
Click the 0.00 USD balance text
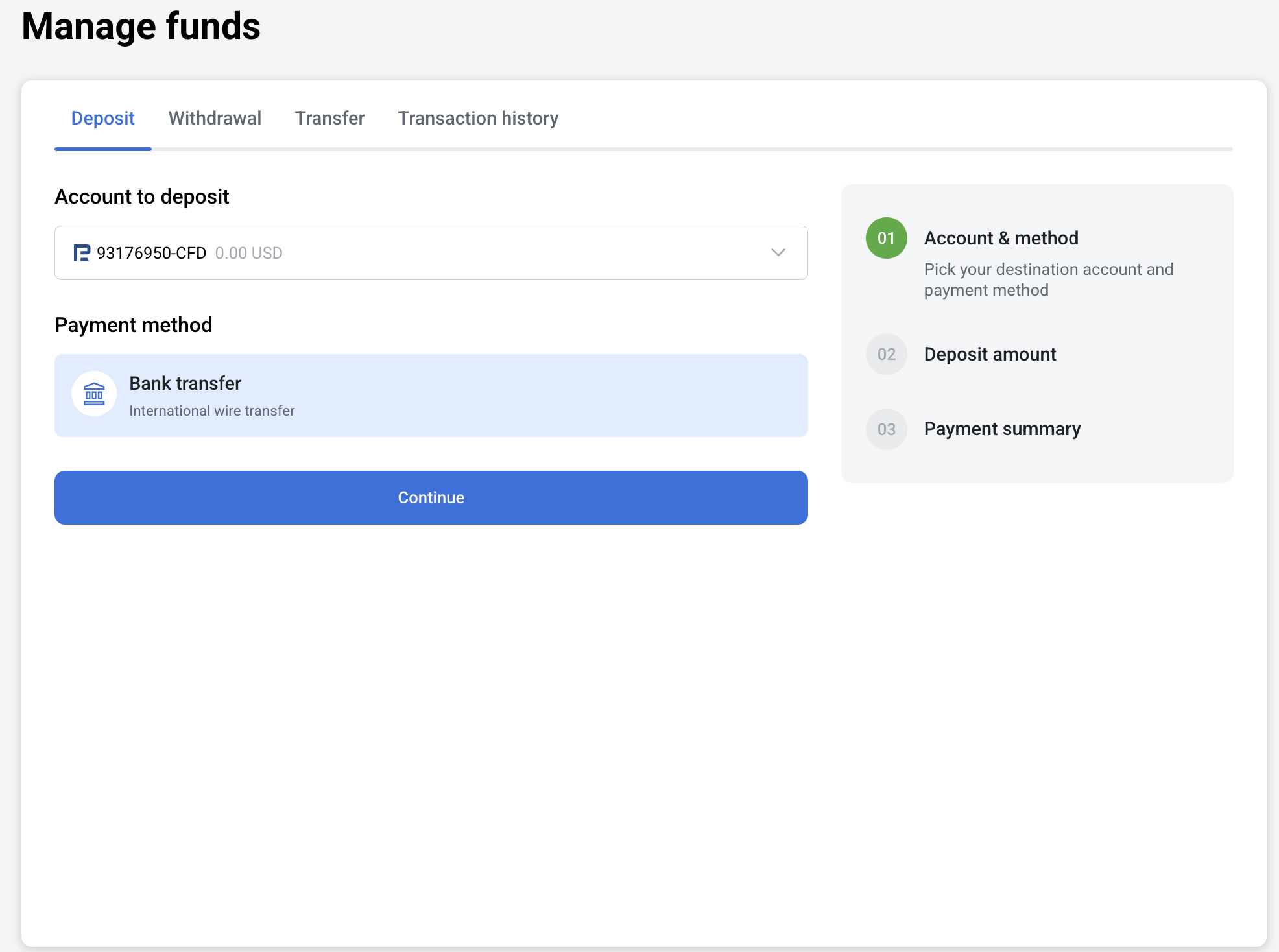point(249,253)
